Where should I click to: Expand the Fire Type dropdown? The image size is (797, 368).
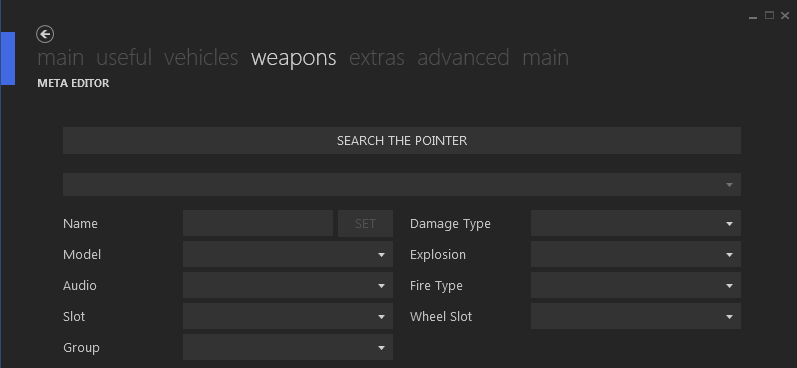tap(635, 286)
